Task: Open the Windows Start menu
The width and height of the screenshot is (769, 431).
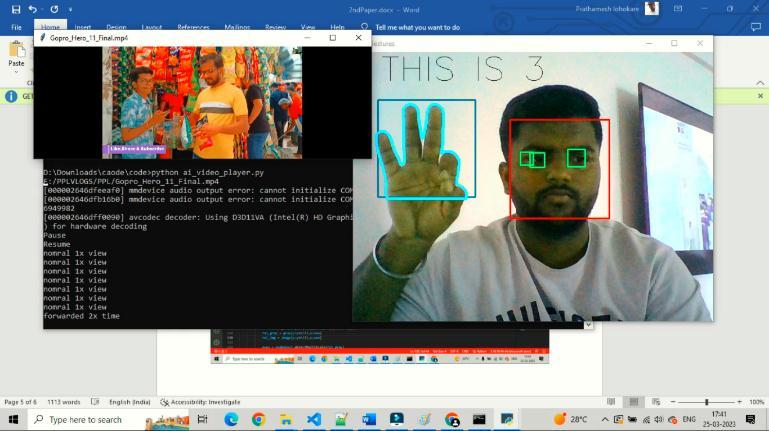Action: tap(13, 420)
